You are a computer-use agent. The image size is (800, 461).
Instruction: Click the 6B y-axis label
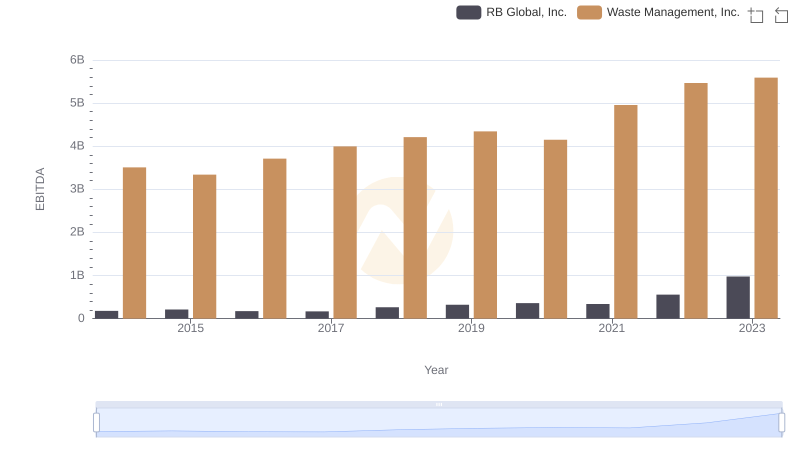[x=77, y=60]
